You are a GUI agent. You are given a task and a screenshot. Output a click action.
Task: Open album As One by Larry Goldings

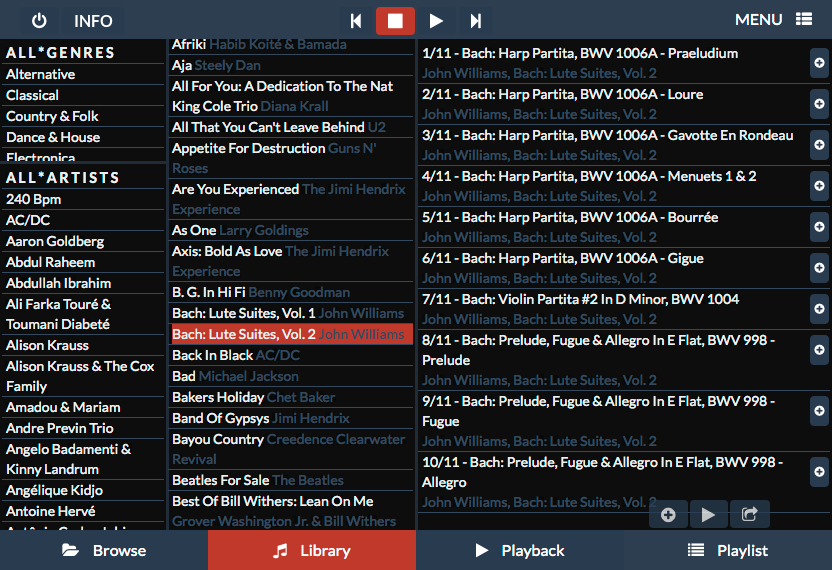click(291, 230)
